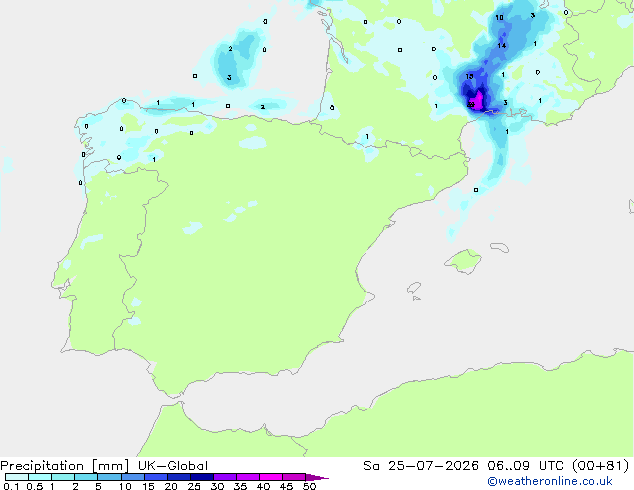Click the 2–5 mm legend color swatch
This screenshot has height=490, width=634.
pyautogui.click(x=86, y=477)
